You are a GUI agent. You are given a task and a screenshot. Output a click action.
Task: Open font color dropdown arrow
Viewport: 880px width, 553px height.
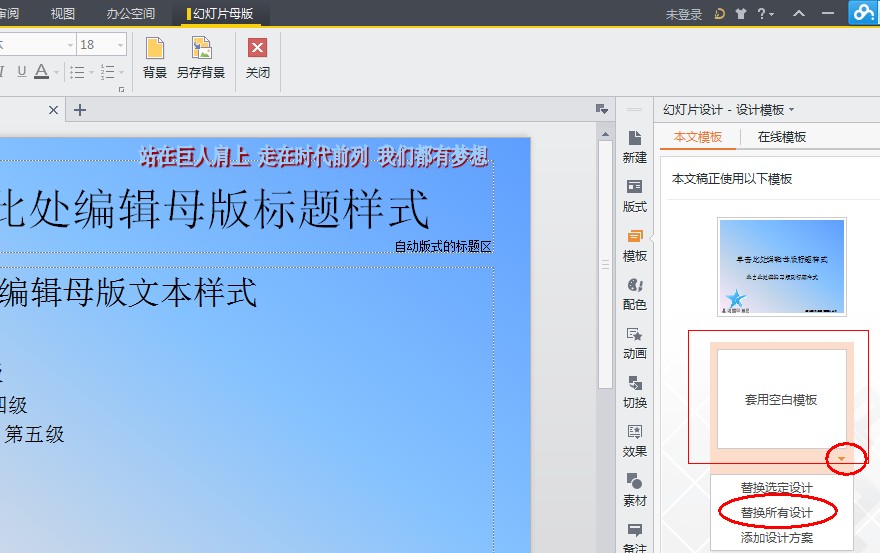(56, 72)
